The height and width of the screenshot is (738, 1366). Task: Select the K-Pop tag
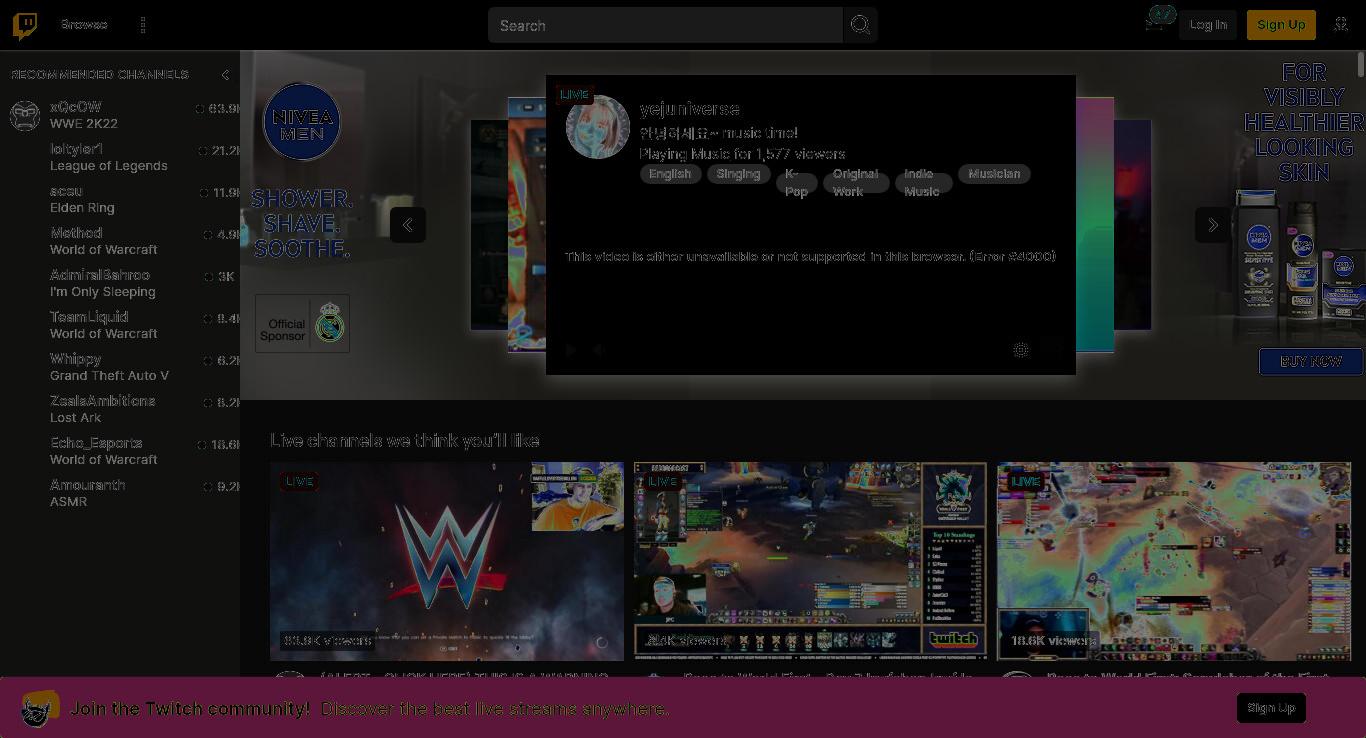796,183
